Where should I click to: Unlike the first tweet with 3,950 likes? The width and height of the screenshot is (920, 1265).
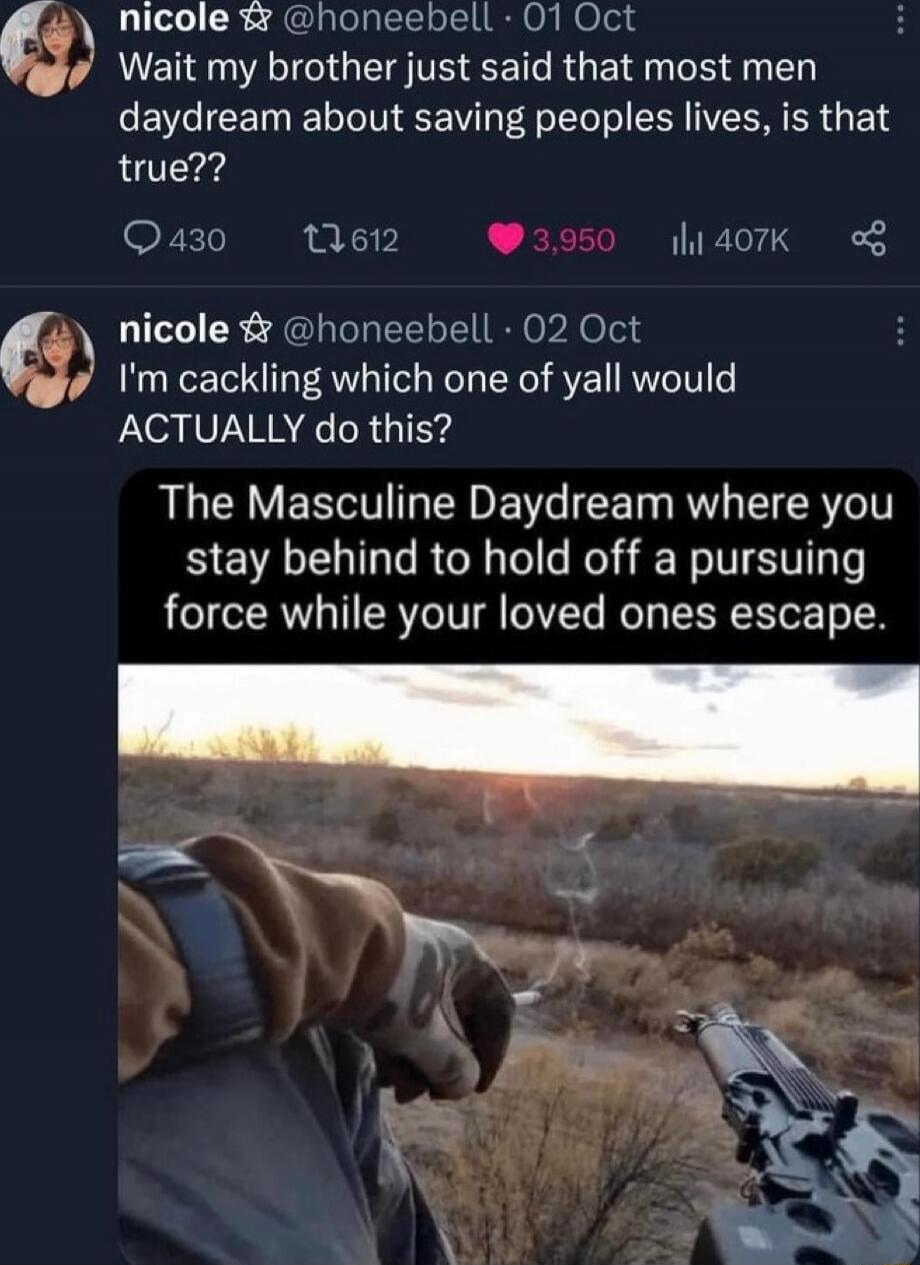504,239
